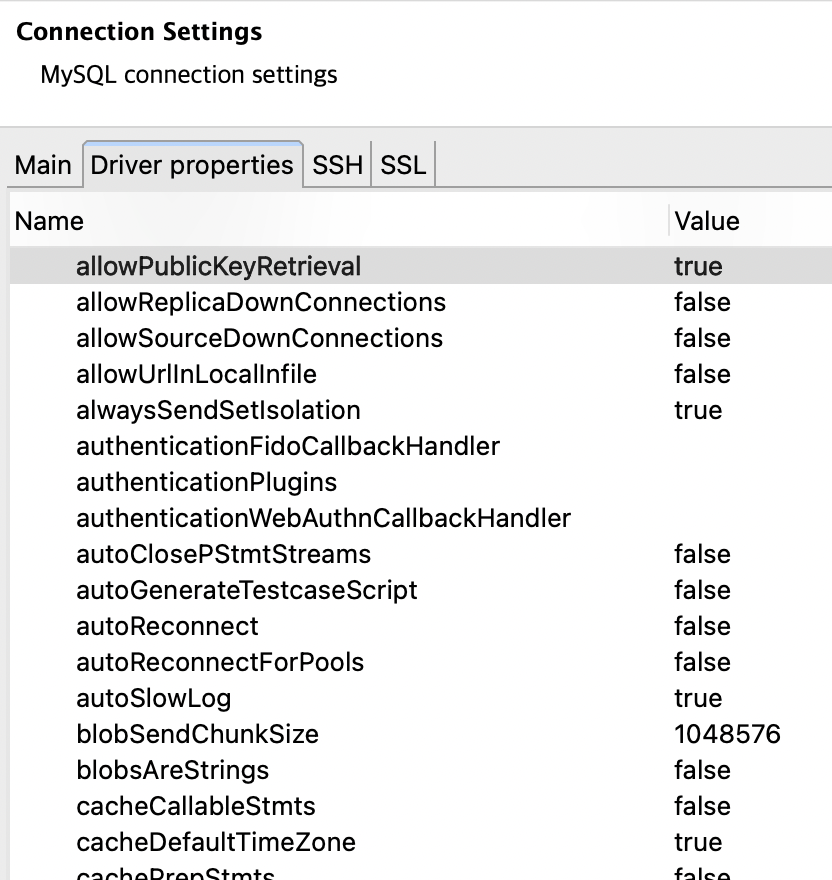This screenshot has height=880, width=832.
Task: Select the alwaysSendSetIsolation property
Action: pos(218,410)
